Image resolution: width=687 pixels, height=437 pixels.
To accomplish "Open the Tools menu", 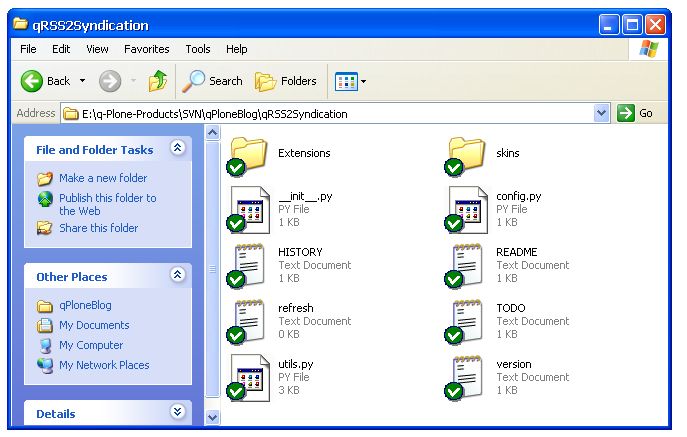I will point(198,49).
